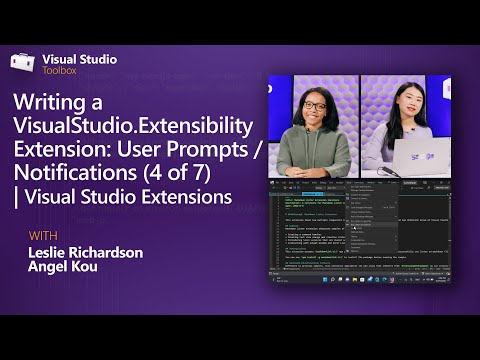Open the yellow File Explorer taskbar icon
This screenshot has width=480, height=360.
[355, 280]
